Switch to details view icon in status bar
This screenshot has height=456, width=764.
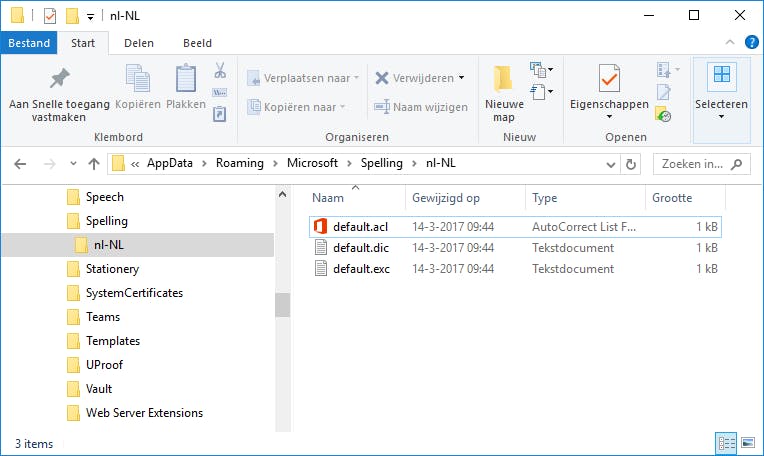[724, 443]
